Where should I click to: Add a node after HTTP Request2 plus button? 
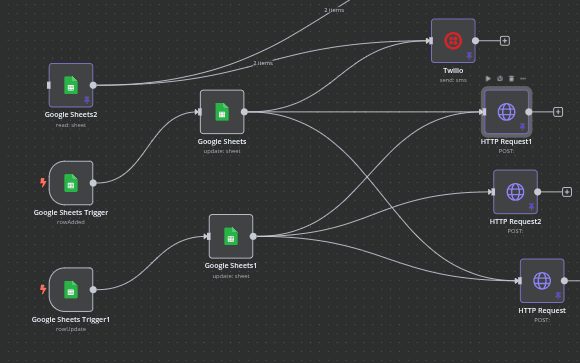(567, 192)
